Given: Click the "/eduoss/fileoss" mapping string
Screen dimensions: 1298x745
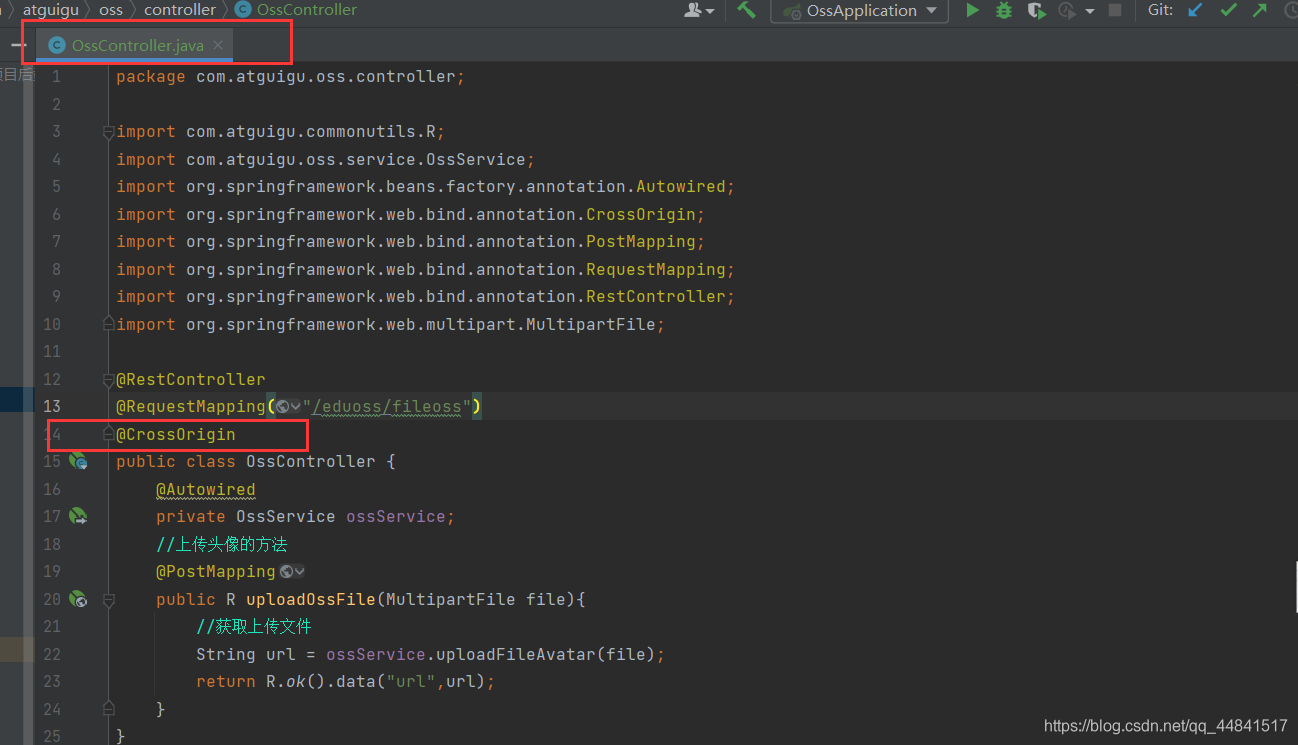Looking at the screenshot, I should click(387, 406).
